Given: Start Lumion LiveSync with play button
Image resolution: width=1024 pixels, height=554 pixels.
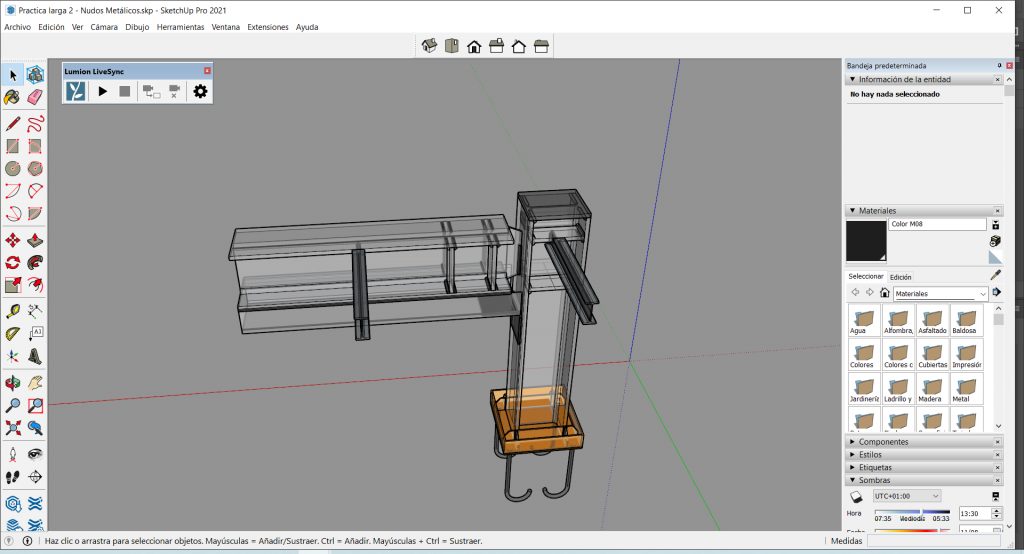Looking at the screenshot, I should click(102, 91).
